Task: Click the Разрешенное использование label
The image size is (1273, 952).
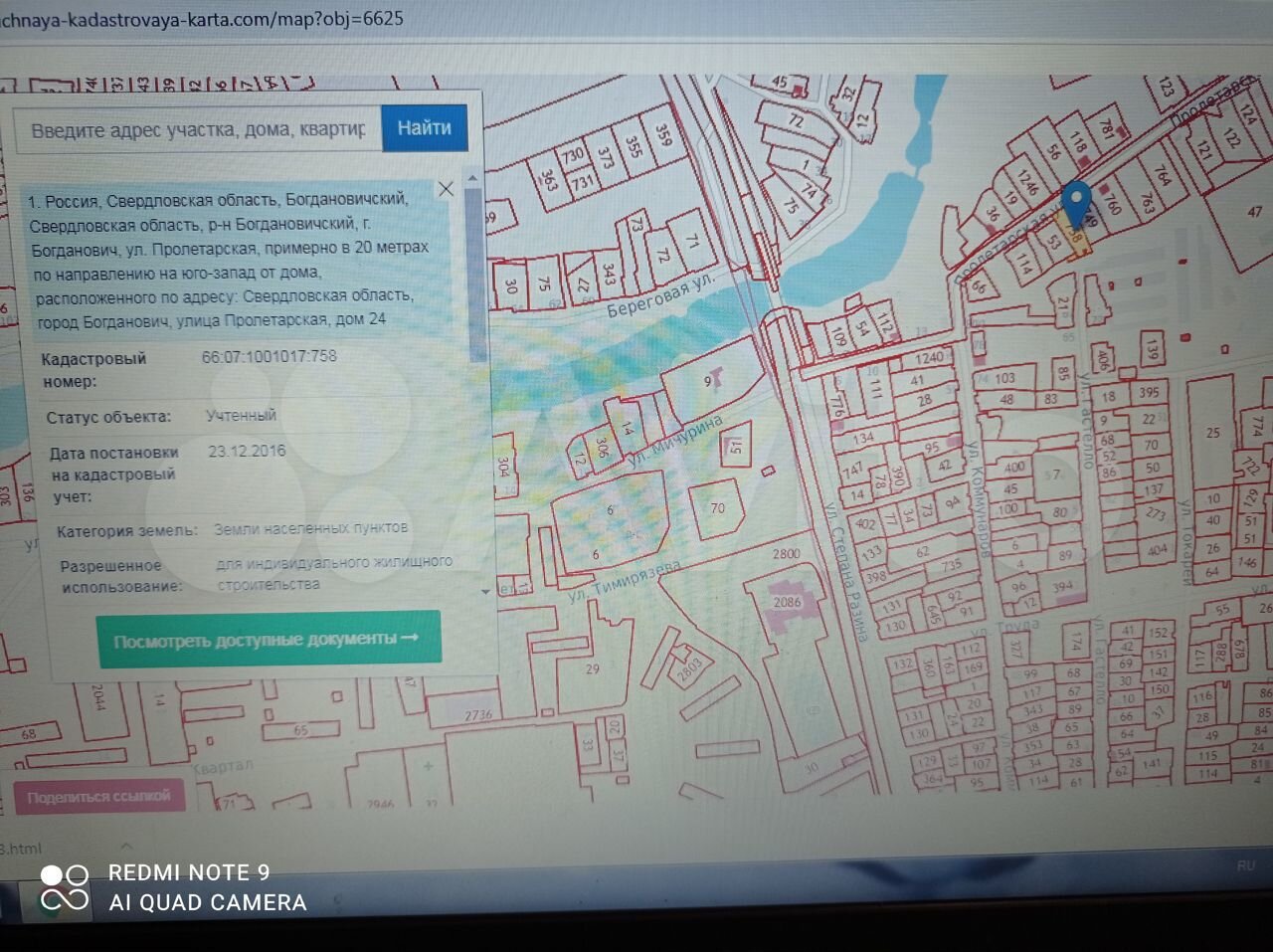Action: 121,576
